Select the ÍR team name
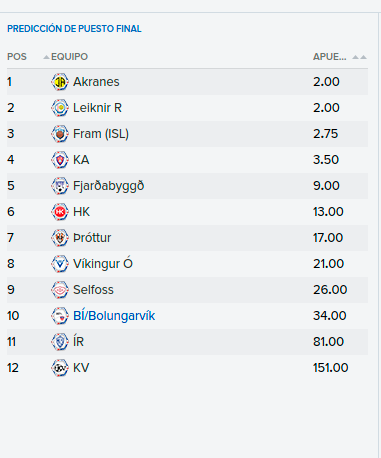This screenshot has width=381, height=458. pyautogui.click(x=78, y=341)
